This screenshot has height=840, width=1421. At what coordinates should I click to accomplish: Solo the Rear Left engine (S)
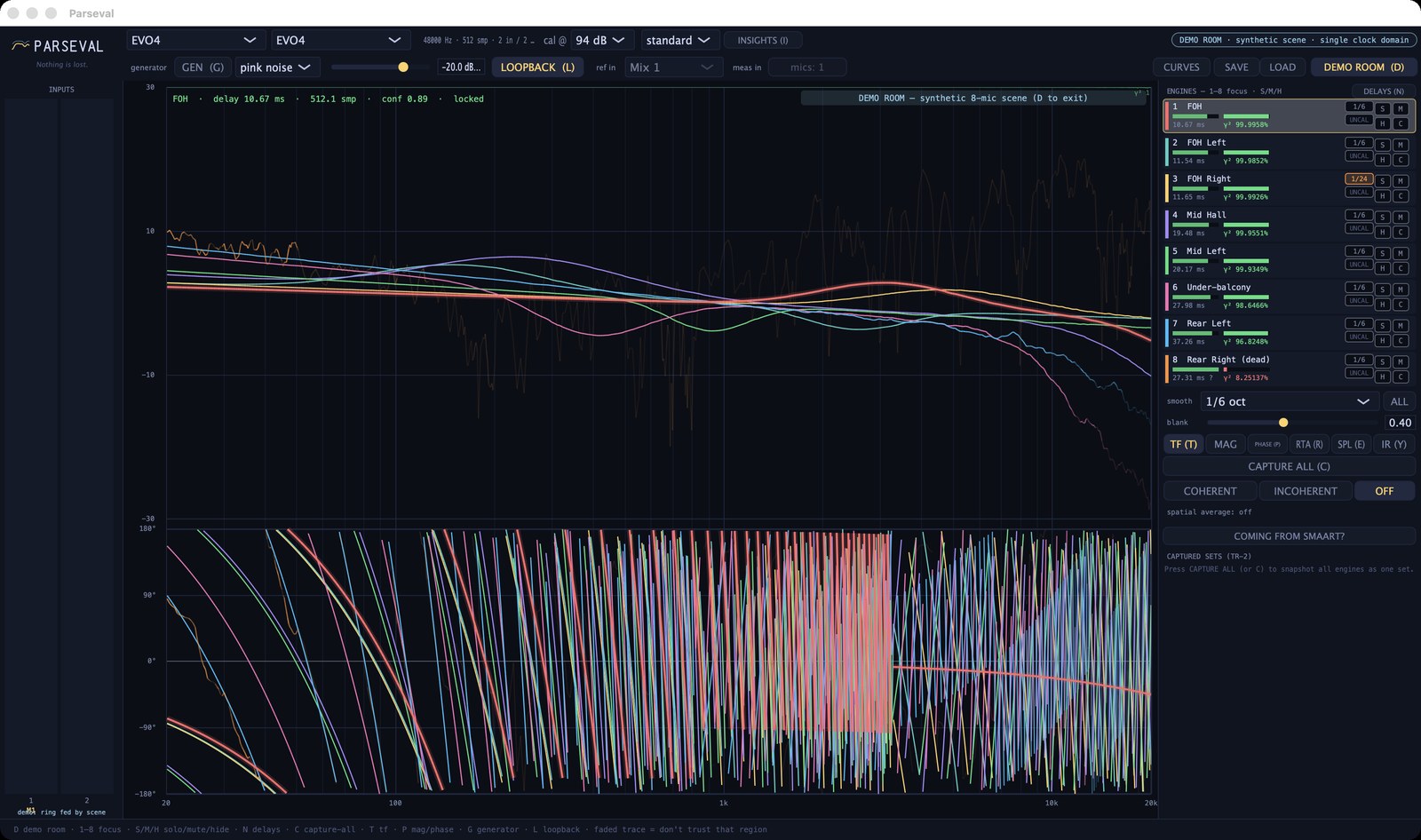(x=1383, y=326)
